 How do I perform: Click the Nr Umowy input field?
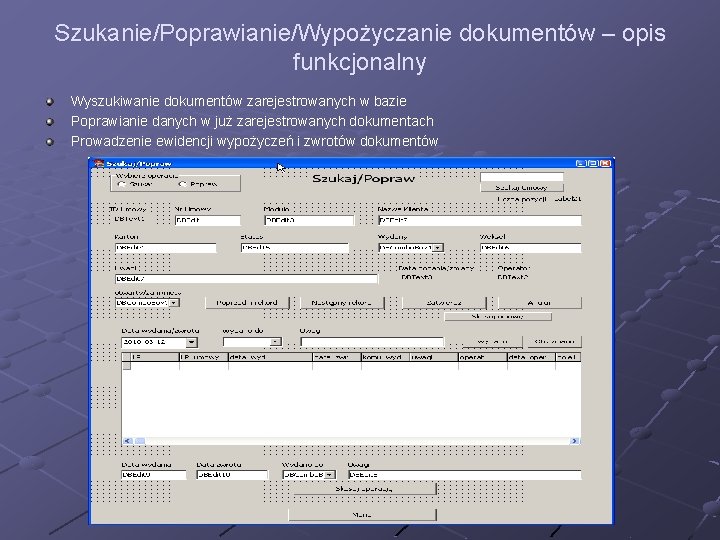point(208,220)
